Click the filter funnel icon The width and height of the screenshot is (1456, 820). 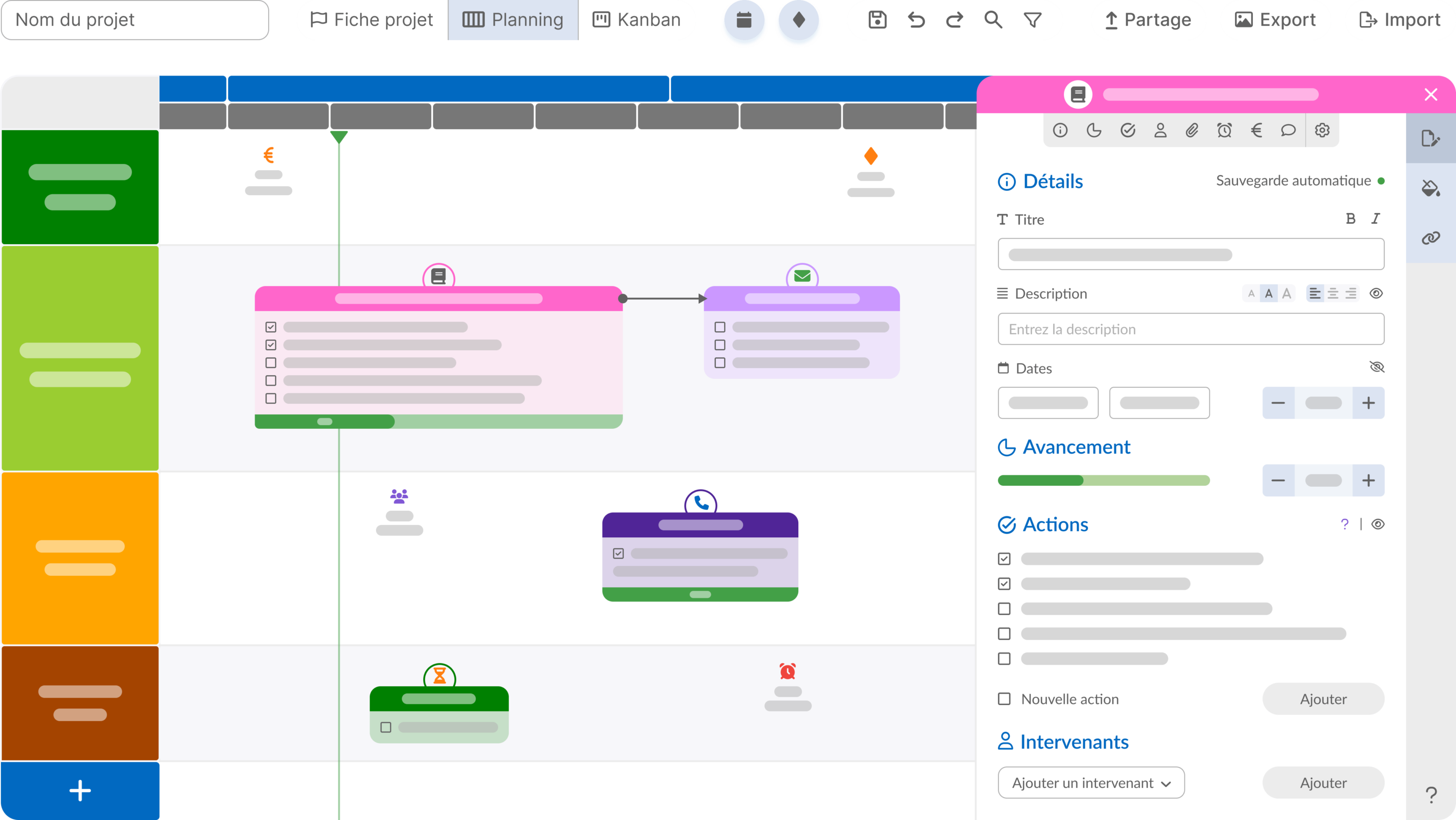click(x=1033, y=20)
